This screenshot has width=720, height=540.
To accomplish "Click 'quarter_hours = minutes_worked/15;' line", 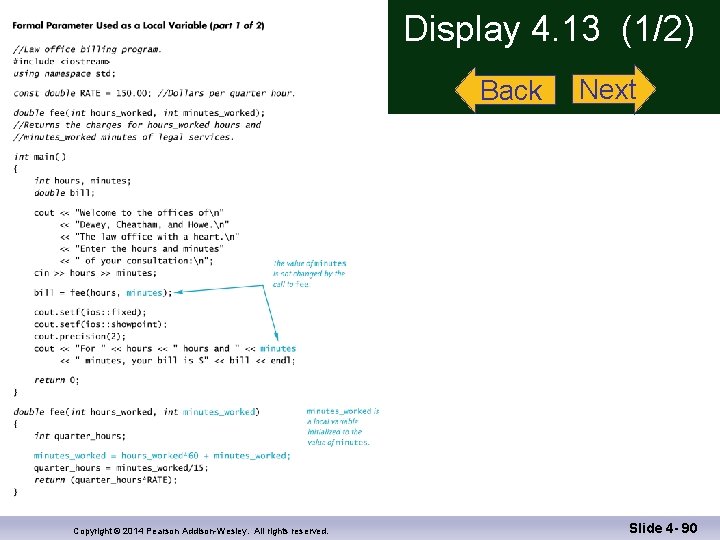I will tap(121, 468).
